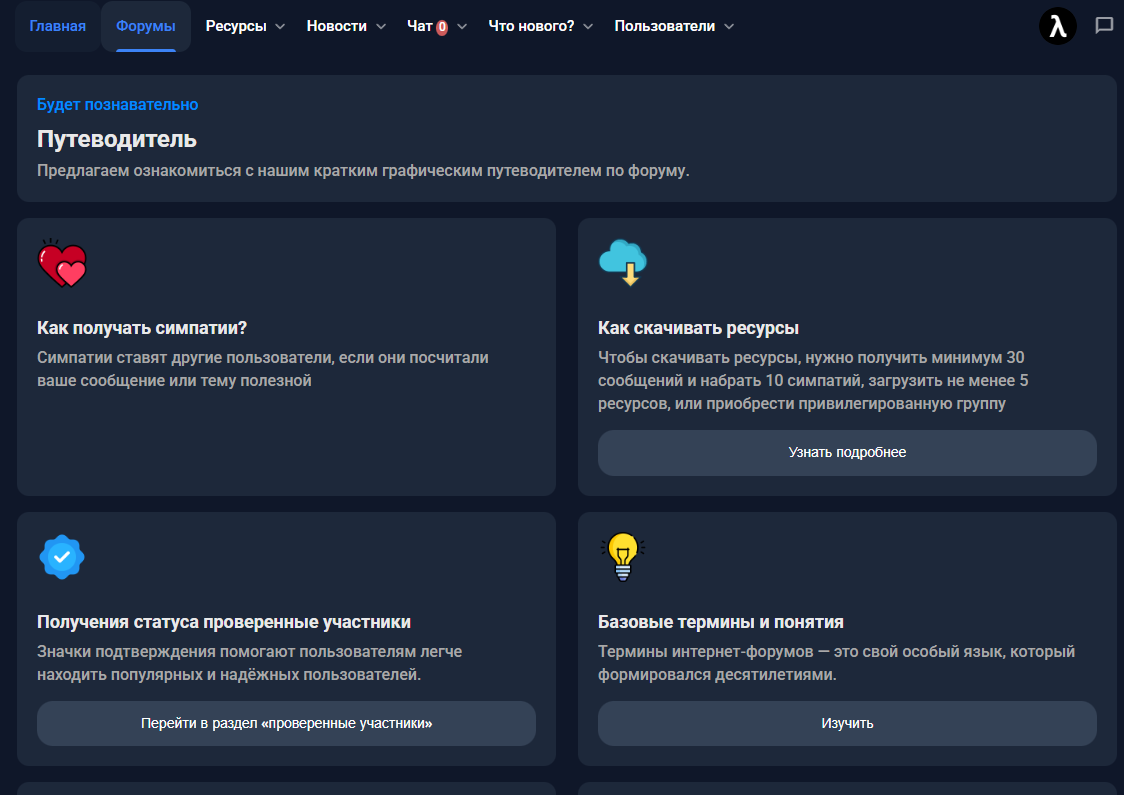The width and height of the screenshot is (1124, 795).
Task: Open the chat bubble messages icon
Action: pyautogui.click(x=1104, y=26)
